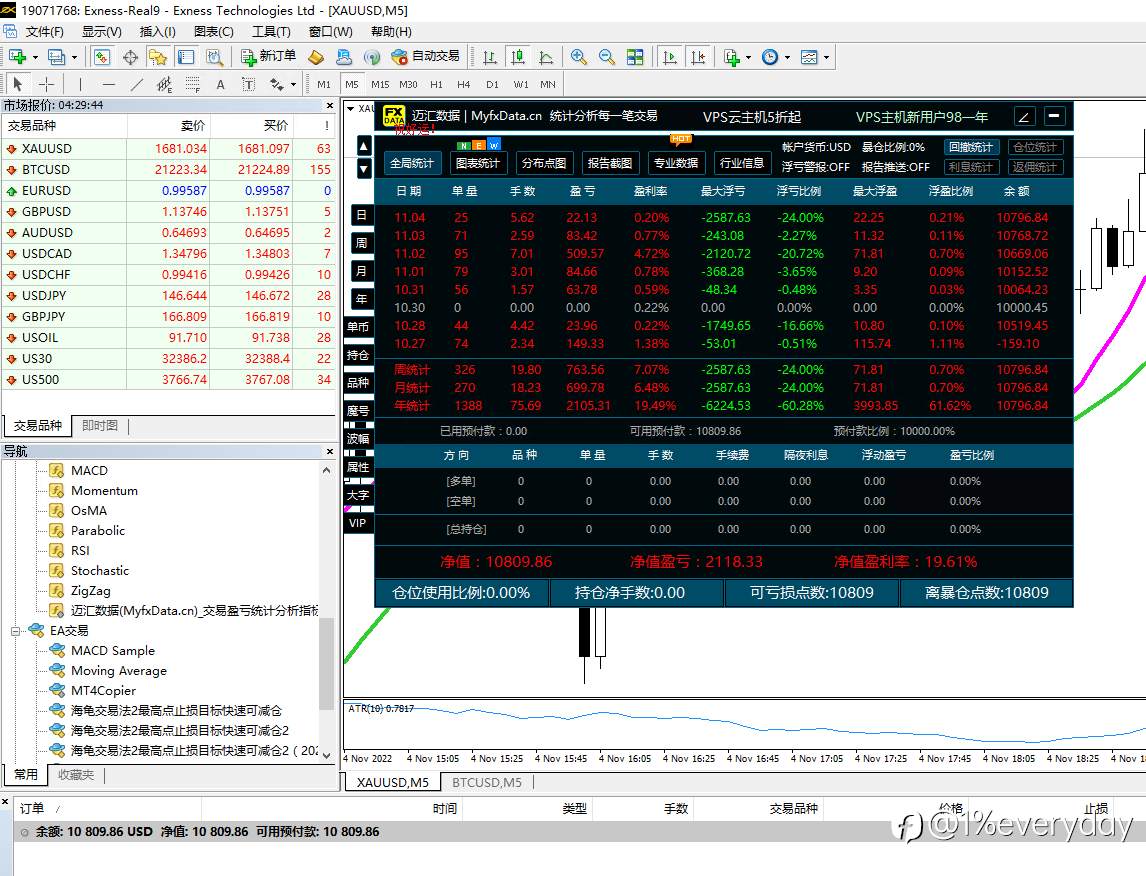Image resolution: width=1146 pixels, height=876 pixels.
Task: Open the 图表(C) menu
Action: 213,31
